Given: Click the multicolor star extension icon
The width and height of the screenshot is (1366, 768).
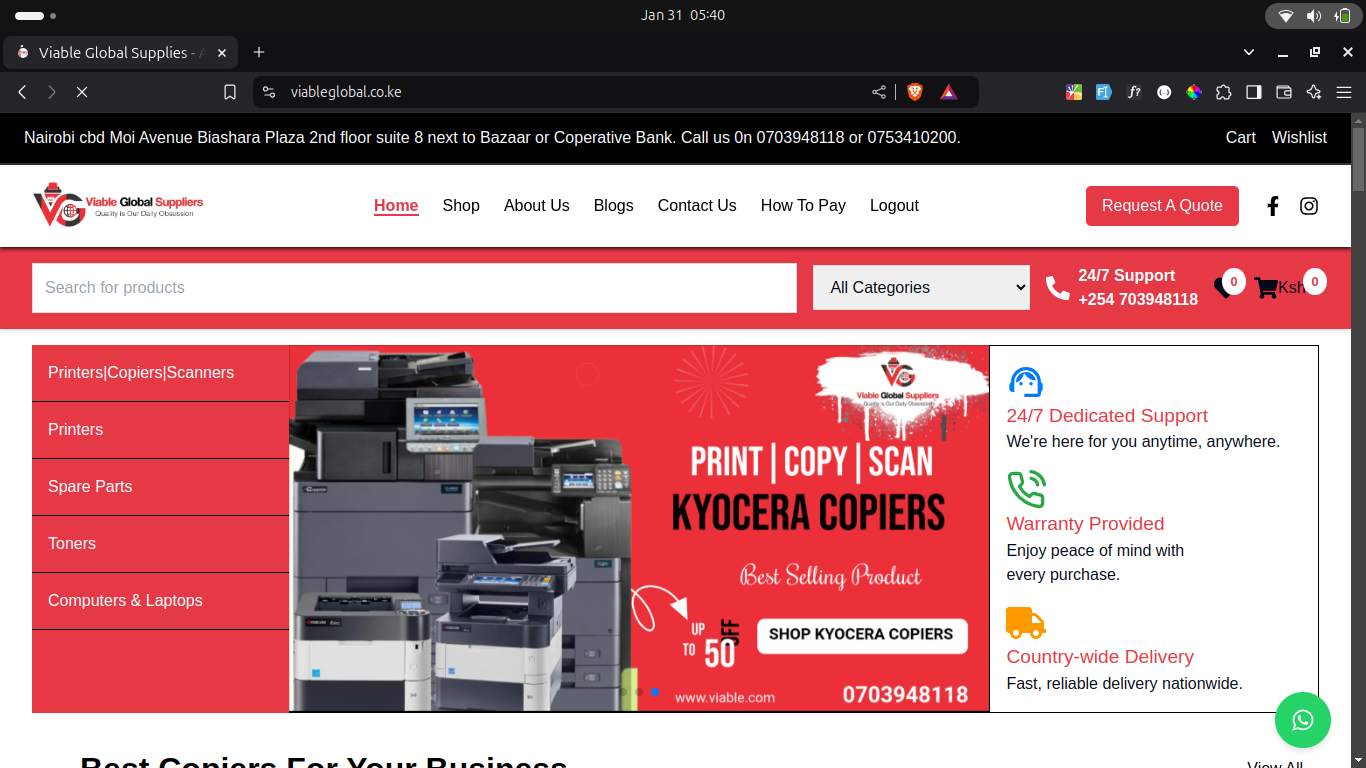Looking at the screenshot, I should 1074,92.
